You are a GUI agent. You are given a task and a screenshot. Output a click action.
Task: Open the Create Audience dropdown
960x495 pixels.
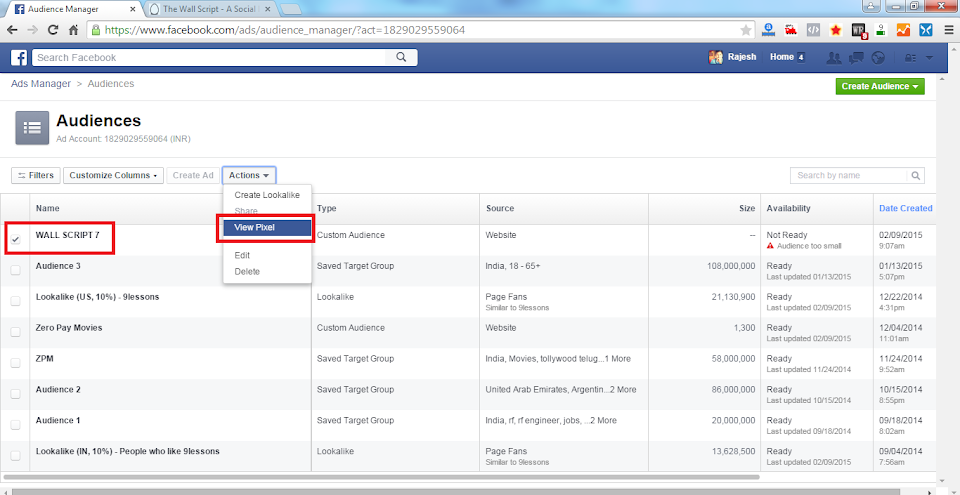[x=880, y=86]
